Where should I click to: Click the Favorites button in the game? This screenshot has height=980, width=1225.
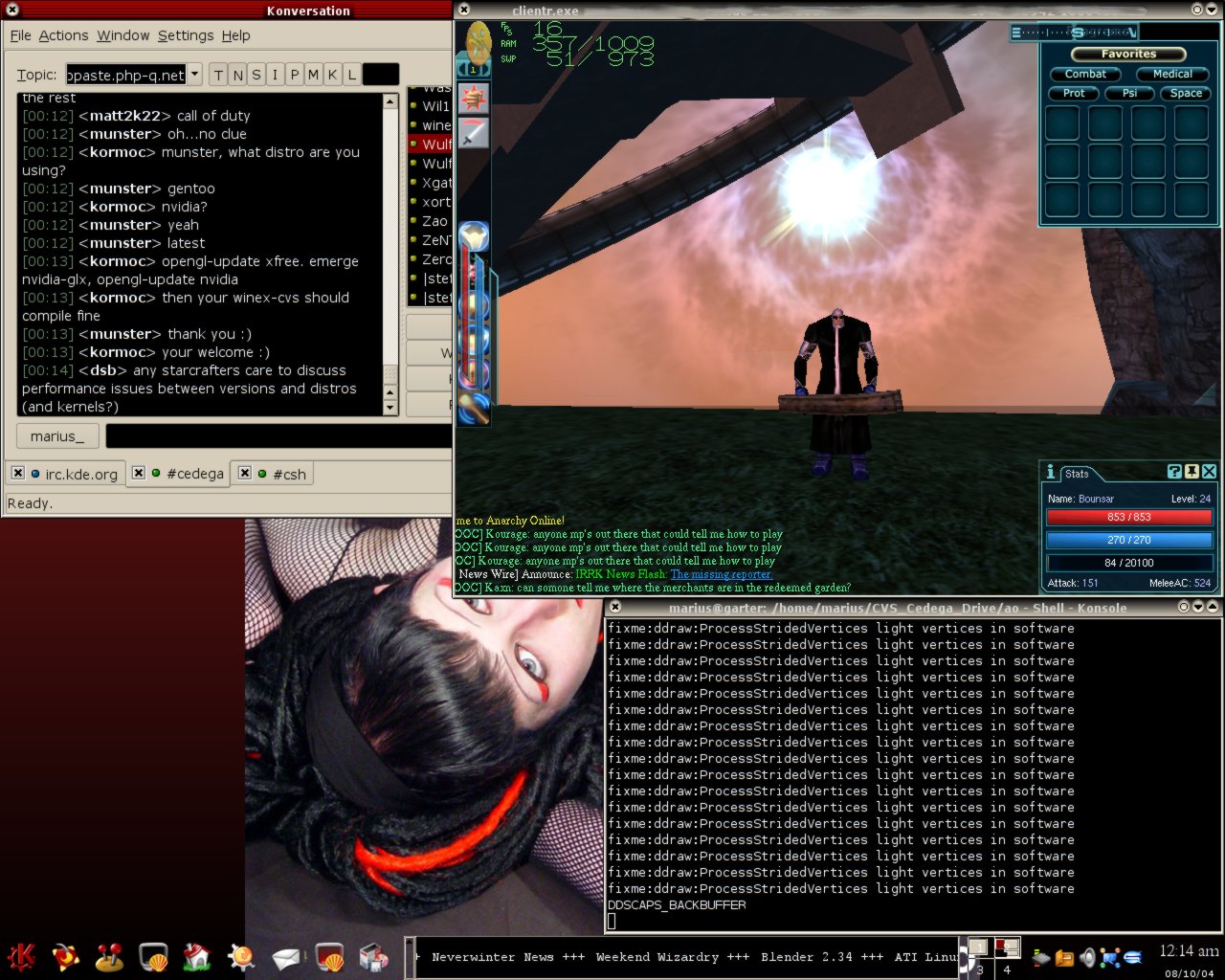click(x=1128, y=54)
